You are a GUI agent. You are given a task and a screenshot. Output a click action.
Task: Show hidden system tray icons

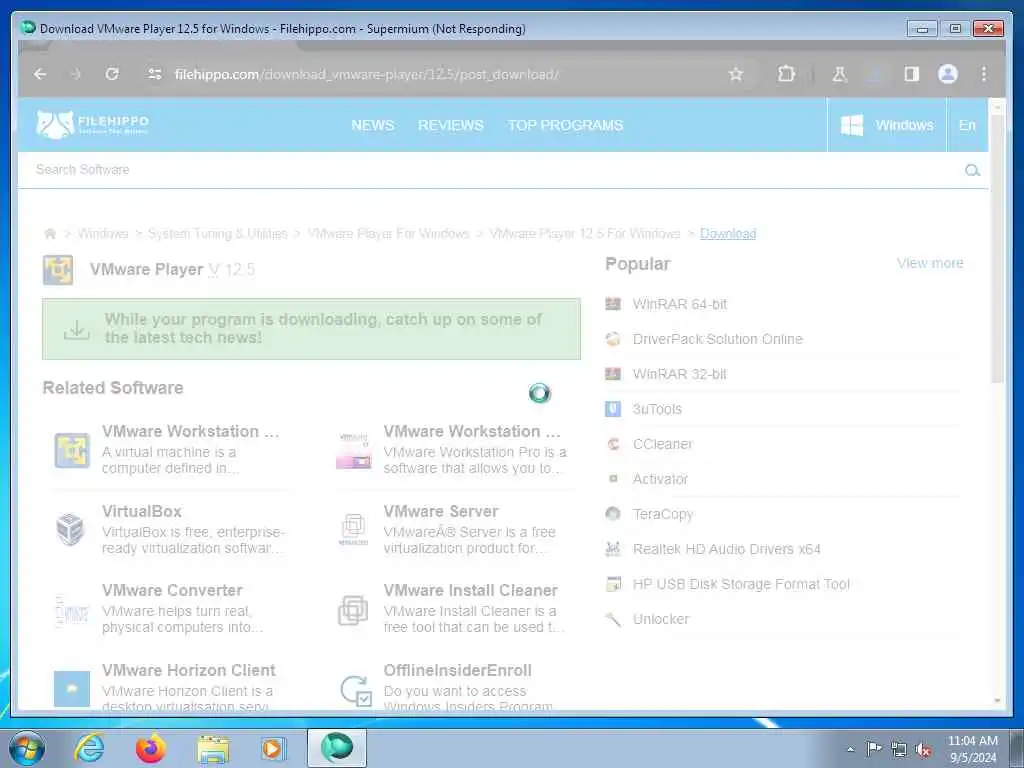pos(850,750)
